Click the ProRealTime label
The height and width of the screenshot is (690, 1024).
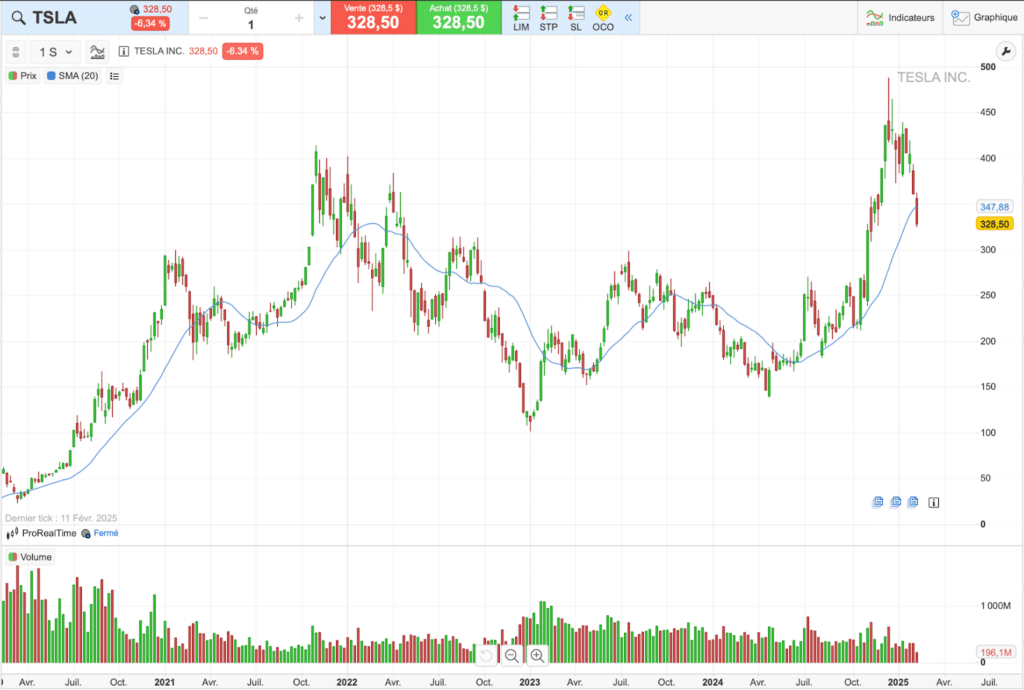click(x=49, y=533)
